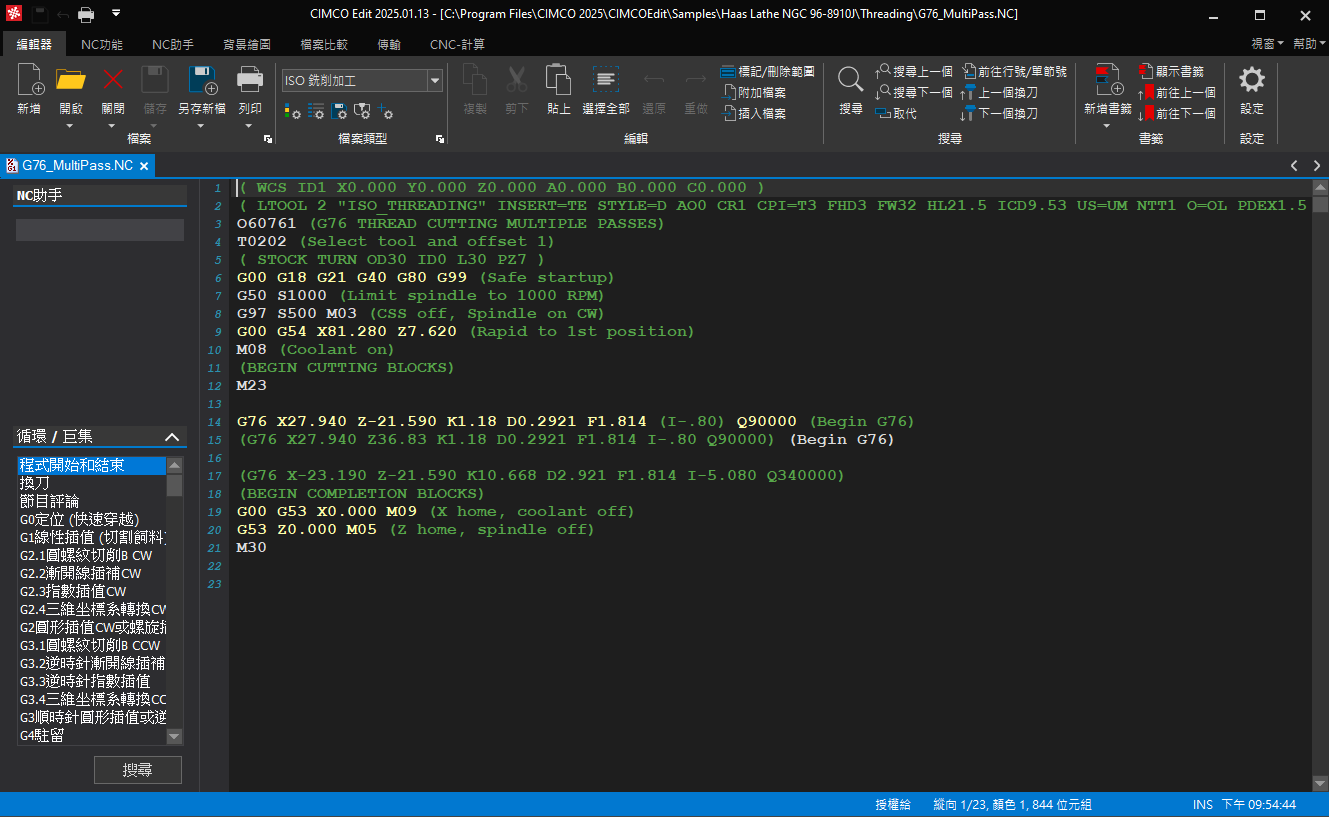1329x817 pixels.
Task: Click the NC助手 input field
Action: point(100,230)
